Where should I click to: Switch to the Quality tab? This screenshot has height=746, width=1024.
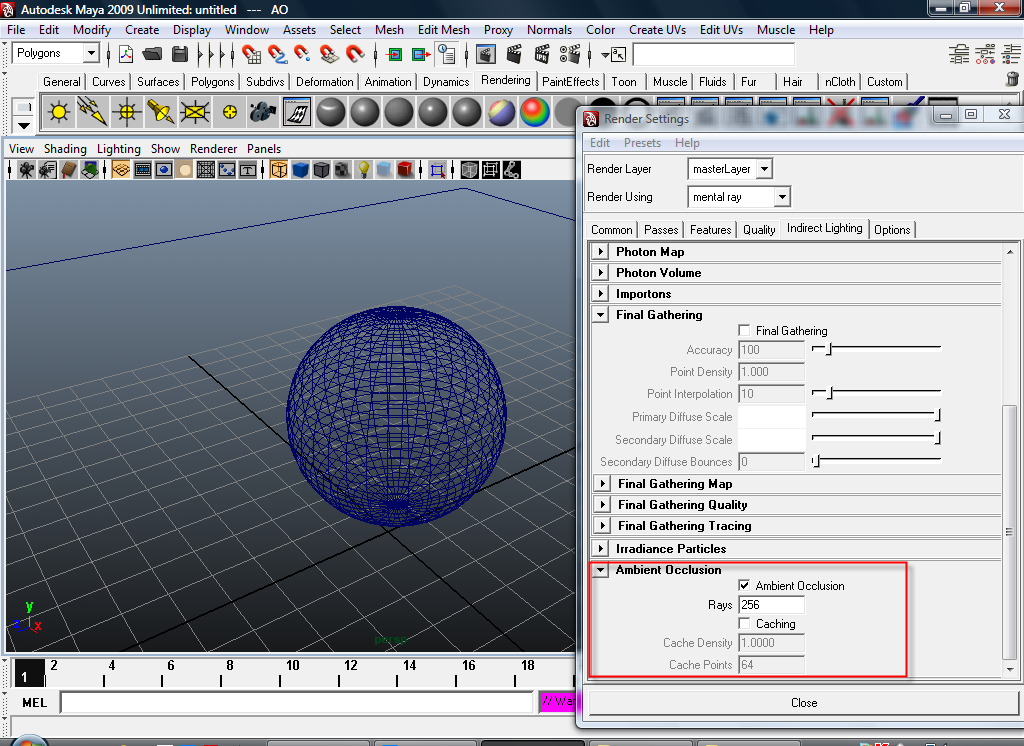[759, 230]
